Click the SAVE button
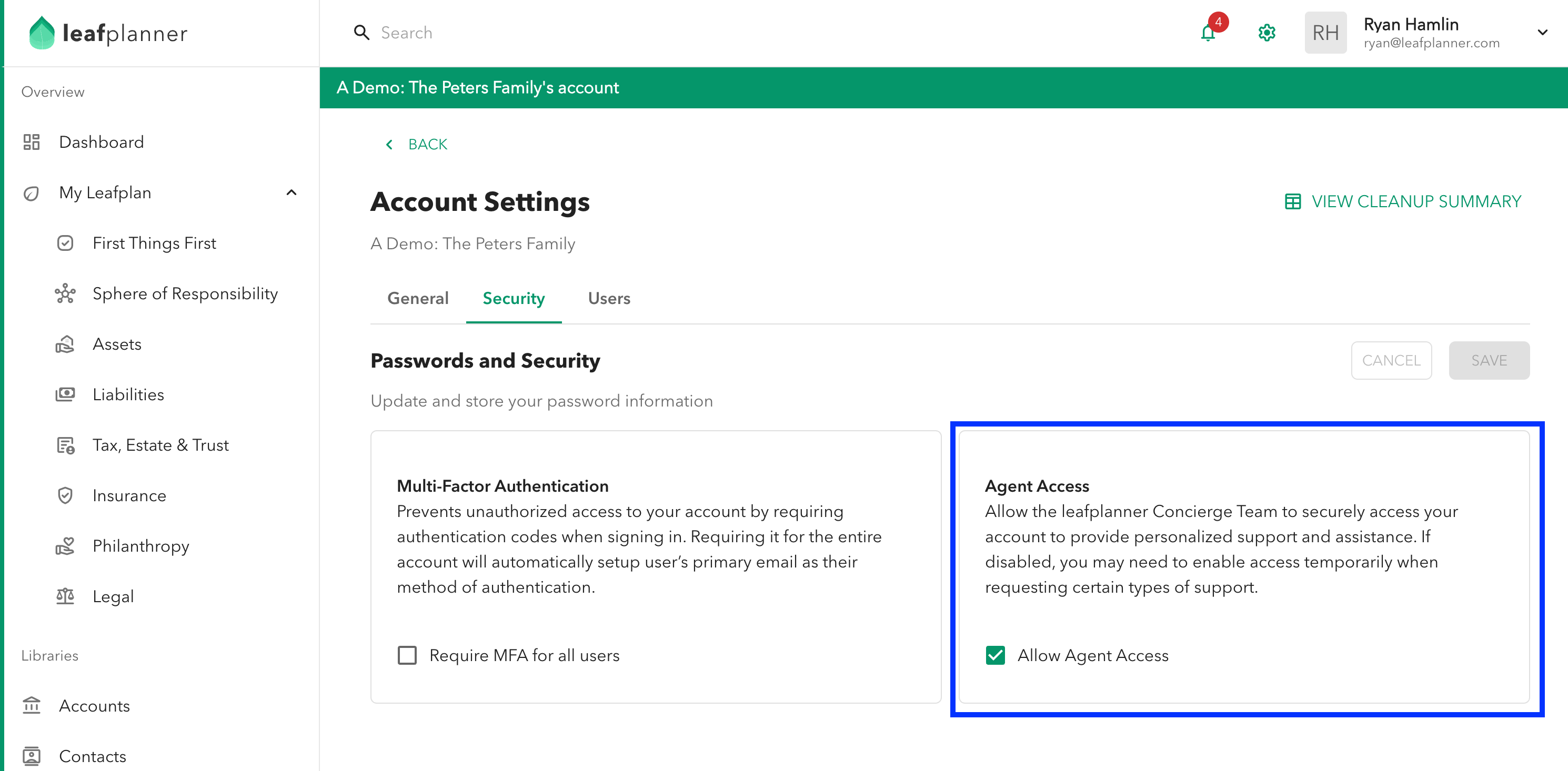This screenshot has height=771, width=1568. point(1489,361)
